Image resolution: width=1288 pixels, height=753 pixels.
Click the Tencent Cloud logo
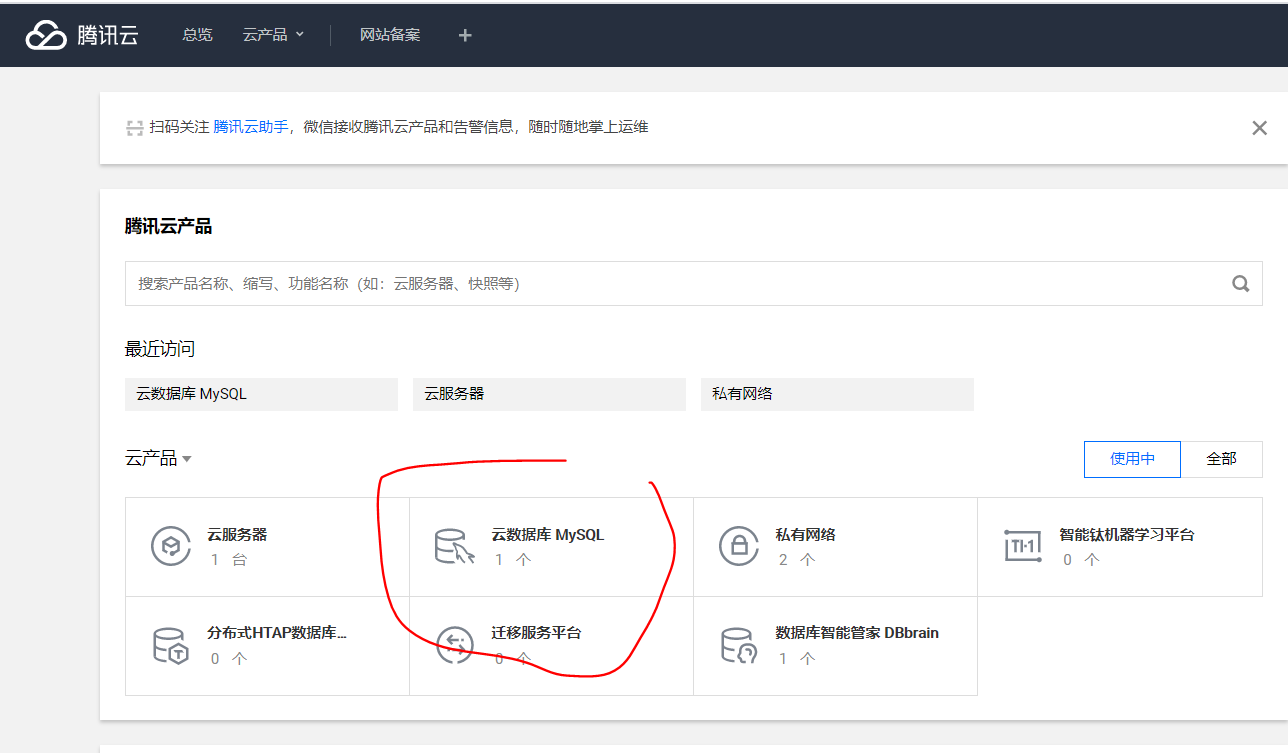pos(82,35)
